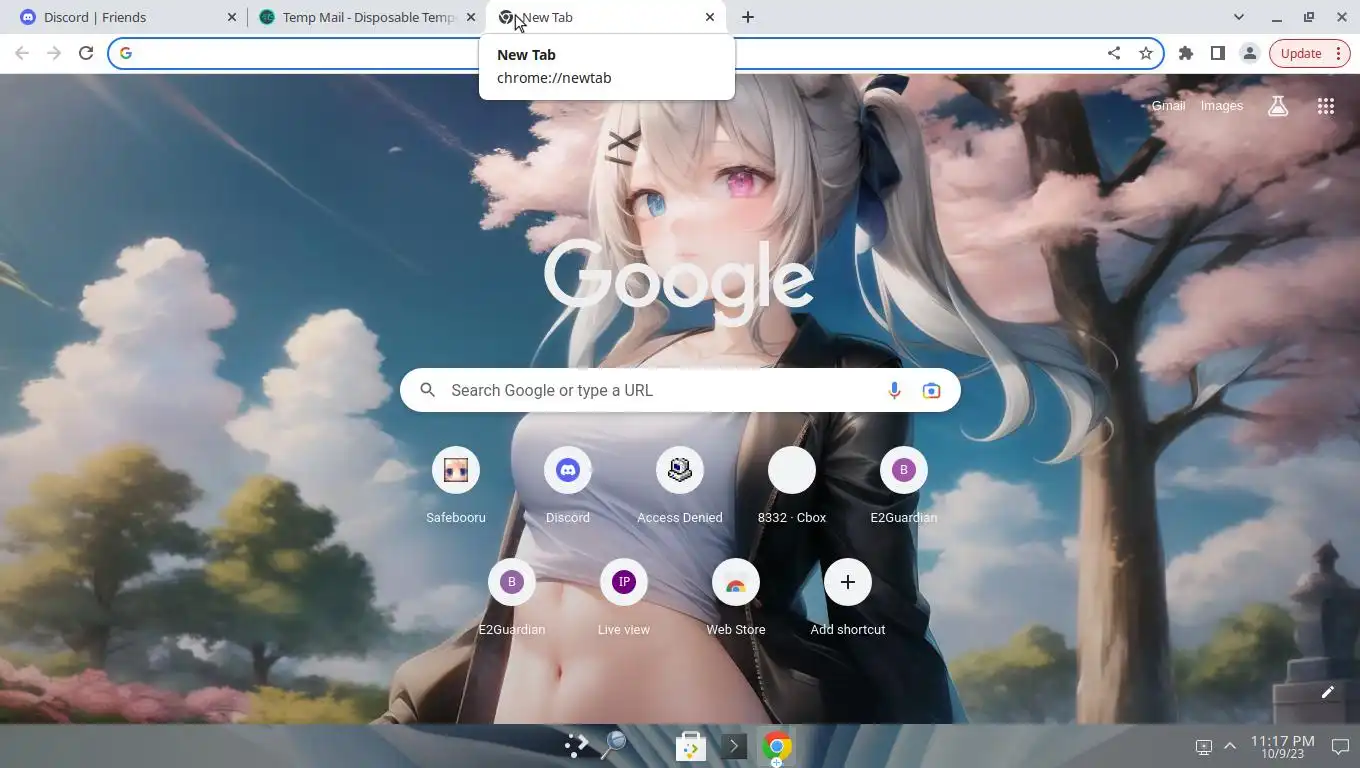Open Google Chrome from the taskbar
Viewport: 1360px width, 768px height.
[777, 746]
